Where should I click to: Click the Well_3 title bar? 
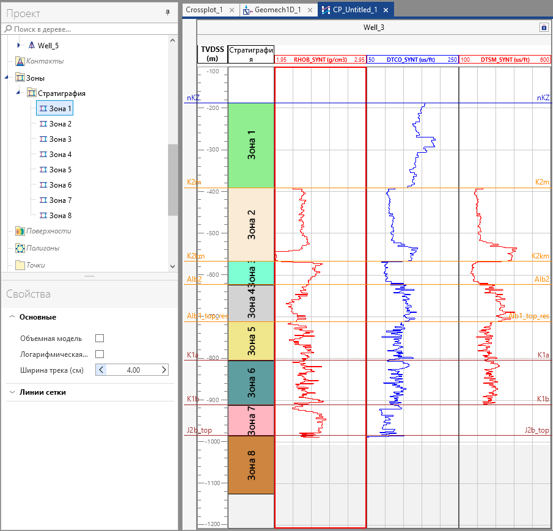pyautogui.click(x=374, y=27)
